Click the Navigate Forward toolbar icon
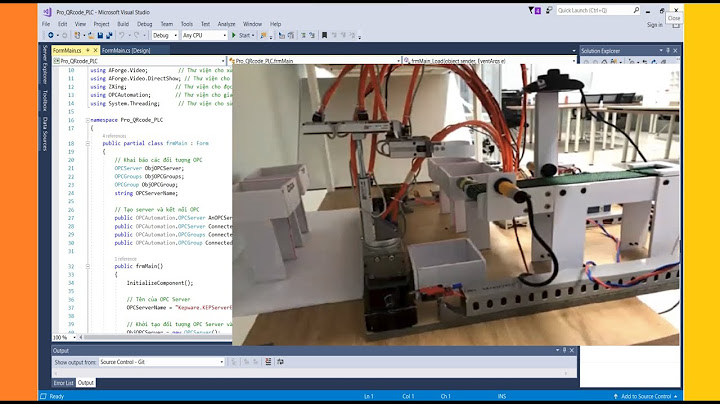Image resolution: width=720 pixels, height=404 pixels. (65, 35)
